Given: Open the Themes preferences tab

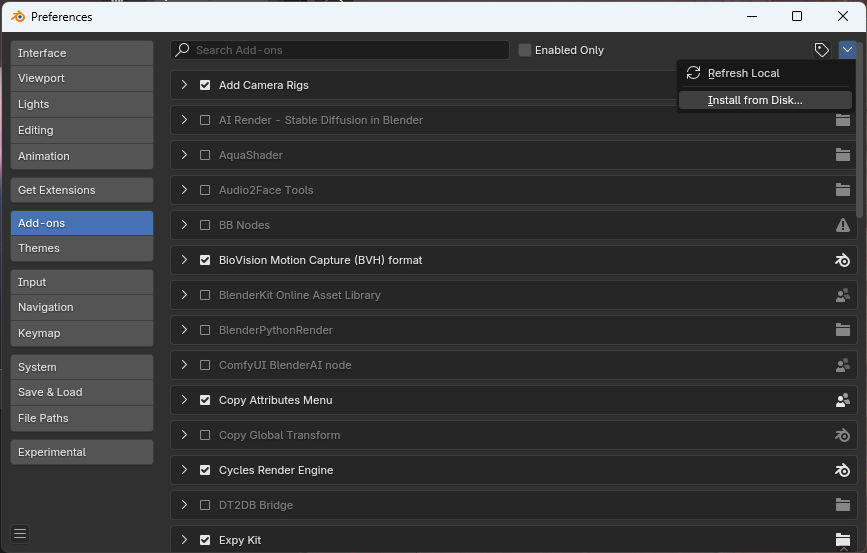Looking at the screenshot, I should (x=82, y=248).
